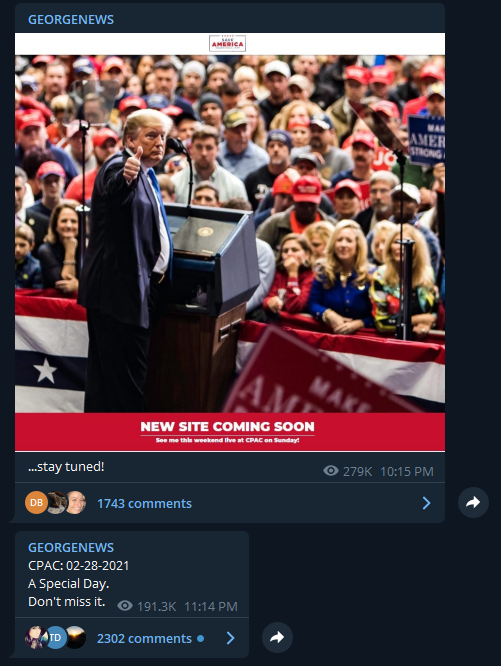The image size is (501, 666).
Task: Open the GEORGENEWS channel name on the image post
Action: tap(71, 20)
